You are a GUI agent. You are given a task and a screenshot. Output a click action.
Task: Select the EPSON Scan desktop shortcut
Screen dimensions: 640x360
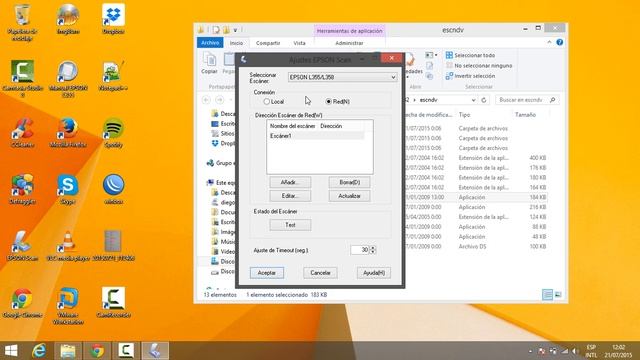22,246
